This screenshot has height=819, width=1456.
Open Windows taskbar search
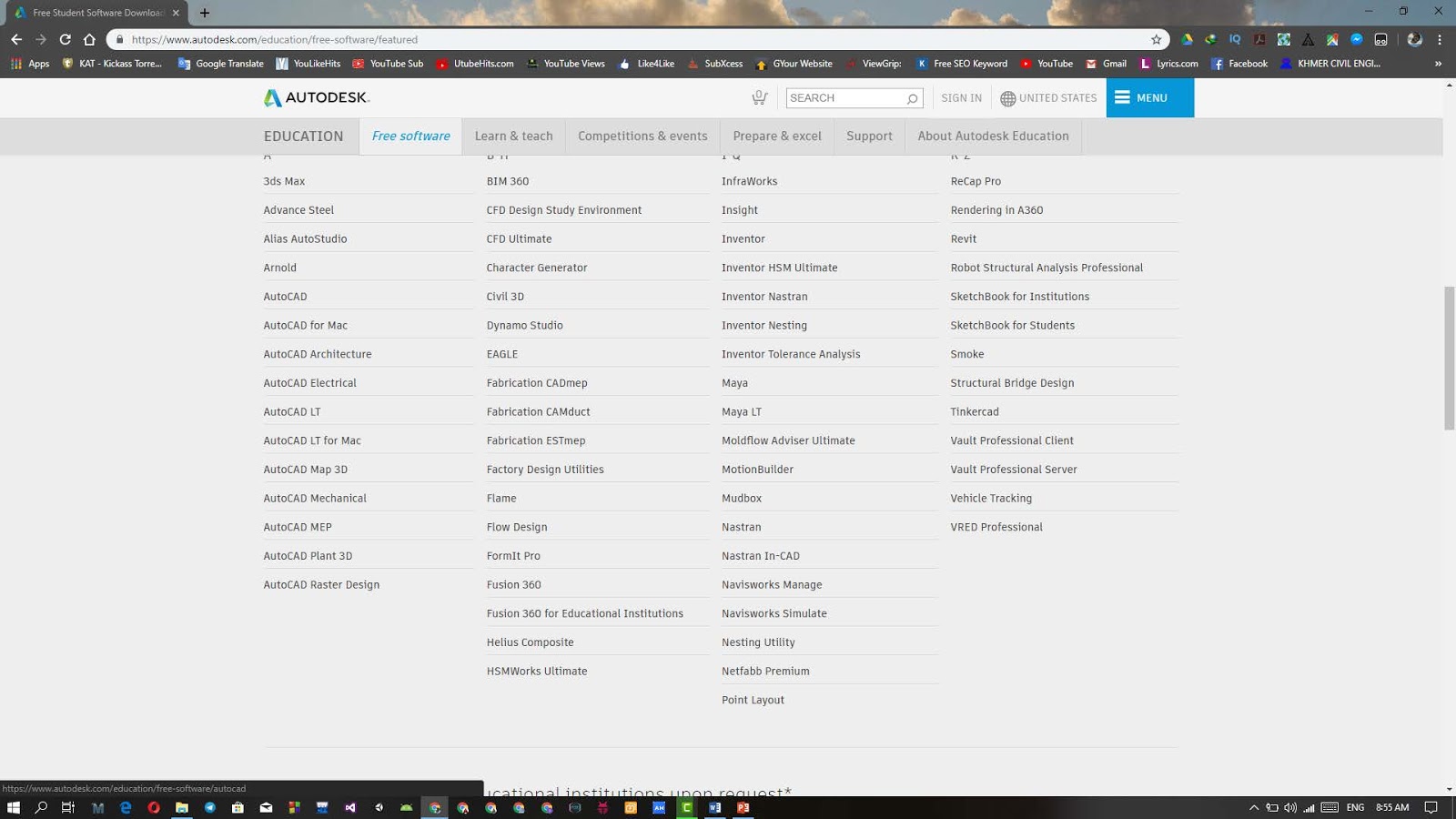pos(41,807)
